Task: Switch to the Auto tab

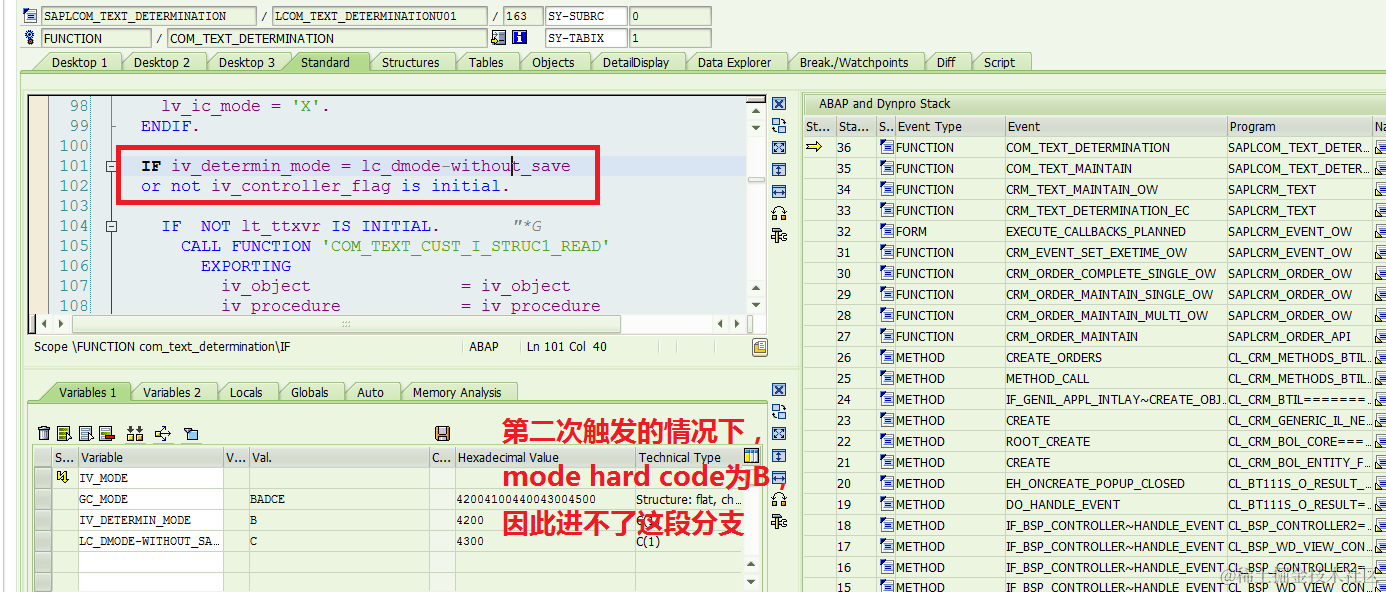Action: tap(370, 392)
